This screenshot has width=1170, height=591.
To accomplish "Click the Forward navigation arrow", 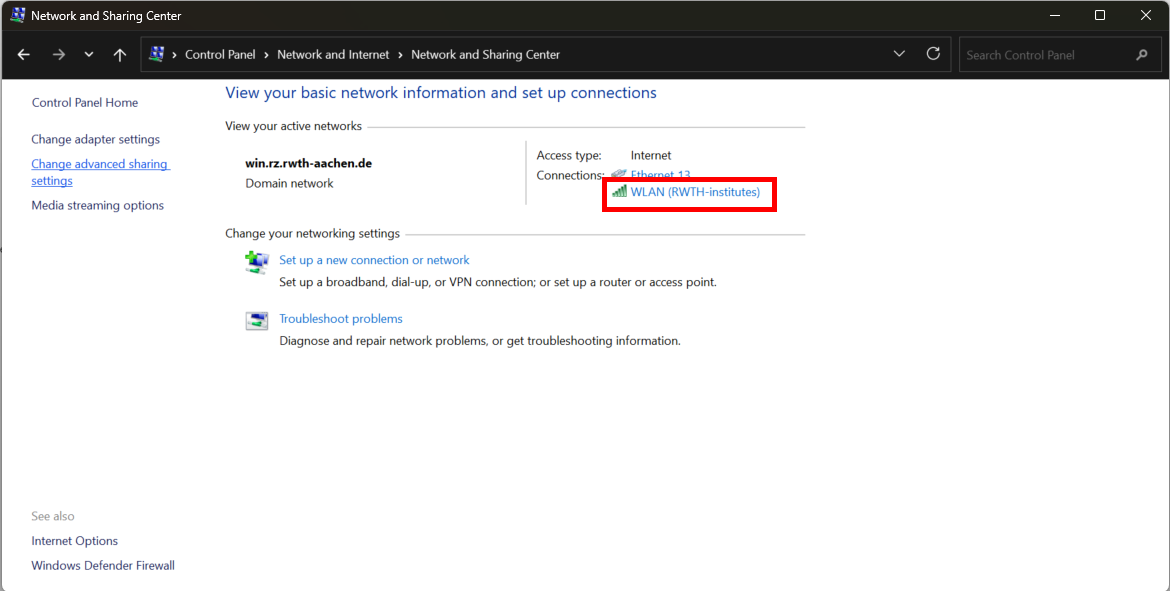I will [58, 55].
